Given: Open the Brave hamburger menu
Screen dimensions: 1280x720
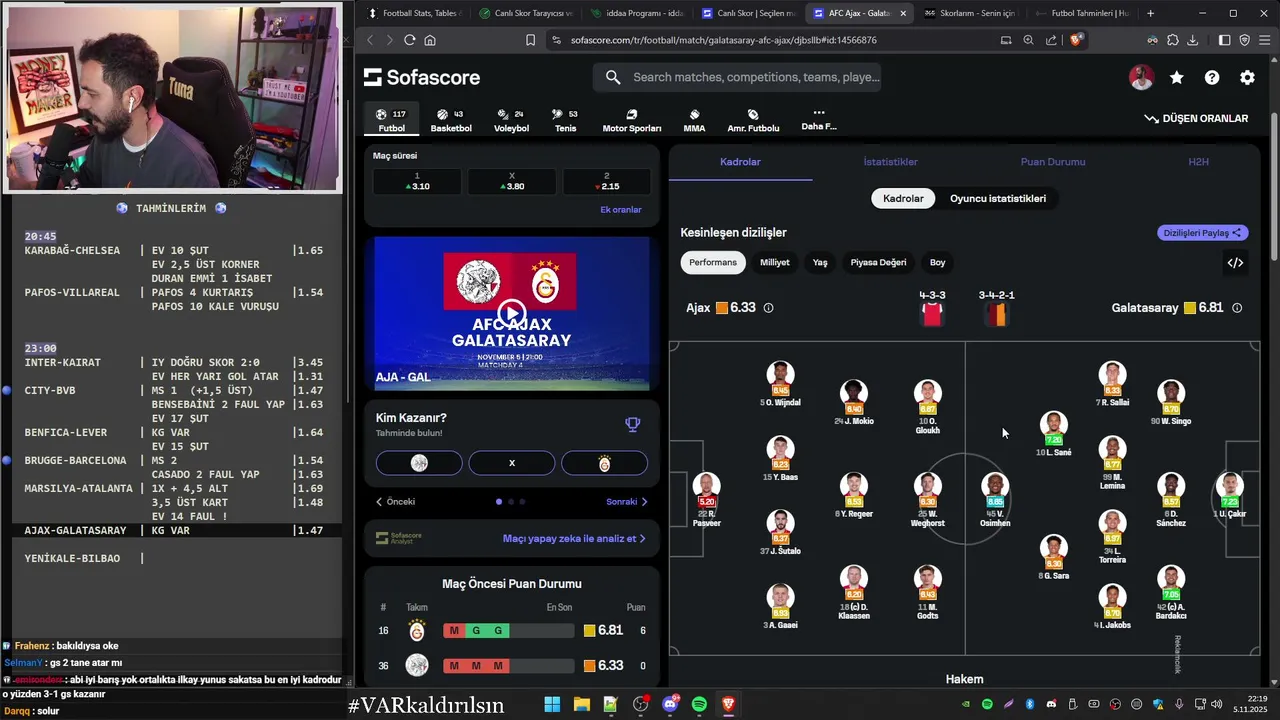Looking at the screenshot, I should pyautogui.click(x=1264, y=40).
